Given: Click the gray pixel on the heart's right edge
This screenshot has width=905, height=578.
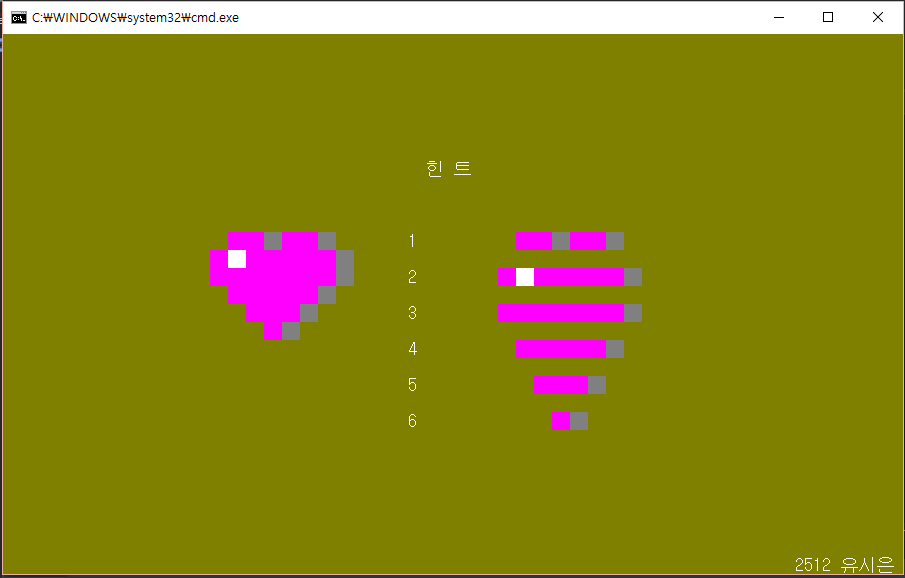Looking at the screenshot, I should click(346, 268).
